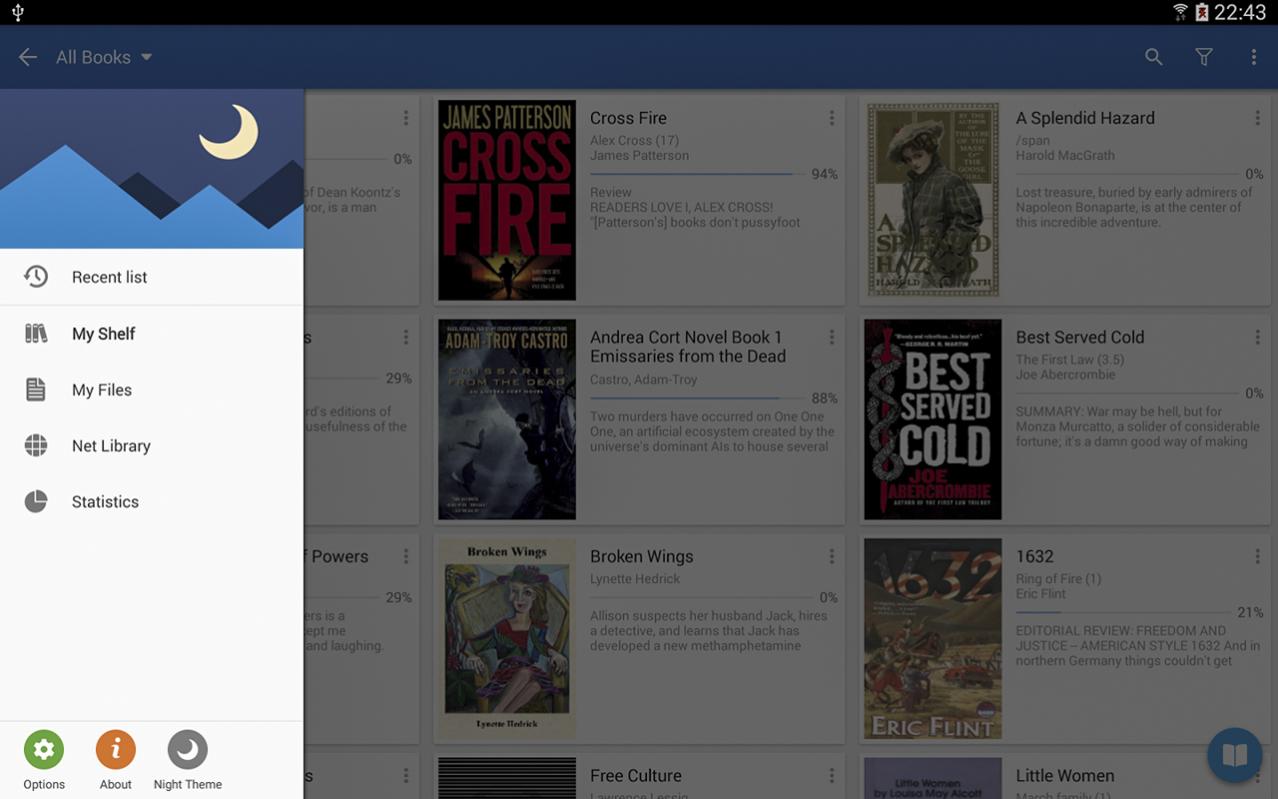Click the floating open book button
Image resolution: width=1278 pixels, height=799 pixels.
click(1234, 755)
